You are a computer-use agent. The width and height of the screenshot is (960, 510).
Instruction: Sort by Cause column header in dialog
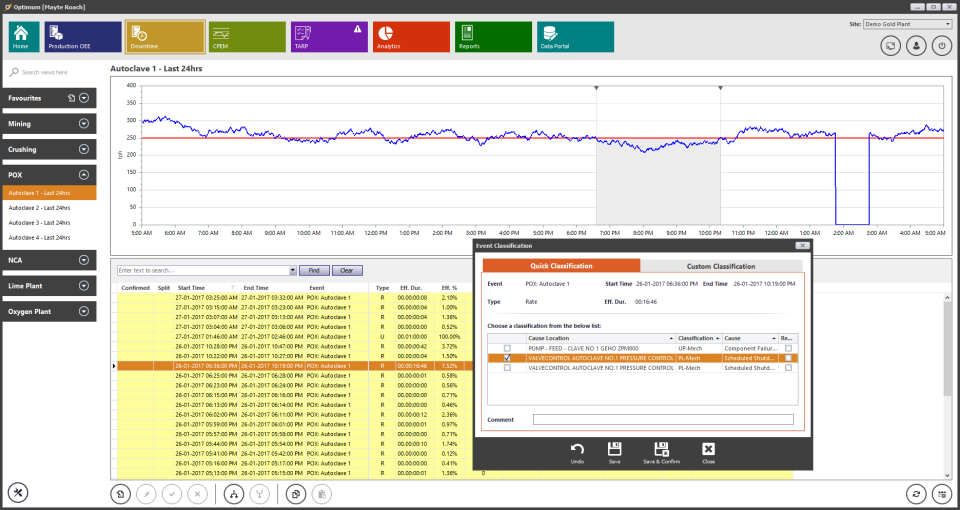coord(750,338)
